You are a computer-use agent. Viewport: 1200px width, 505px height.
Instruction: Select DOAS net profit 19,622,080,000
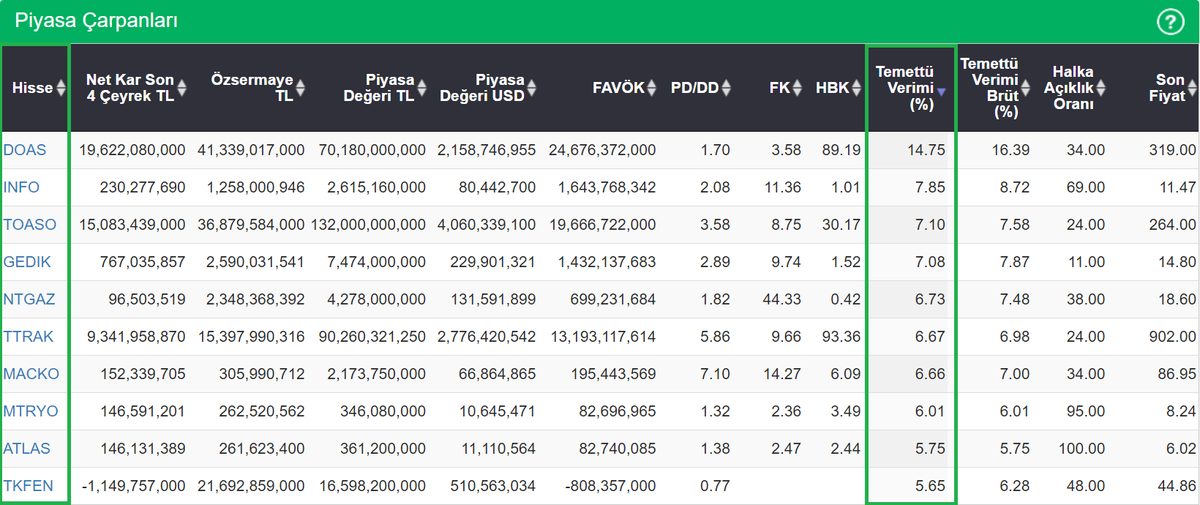click(133, 150)
